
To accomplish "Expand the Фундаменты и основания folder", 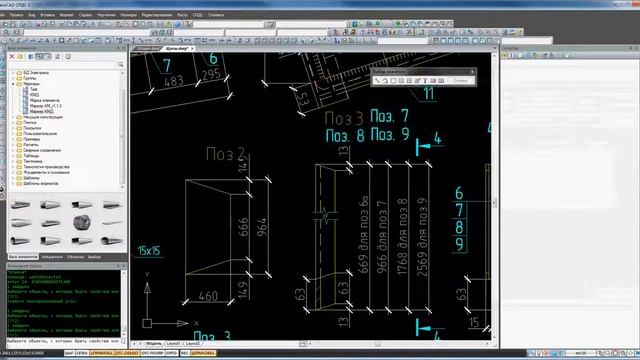I will 13,172.
